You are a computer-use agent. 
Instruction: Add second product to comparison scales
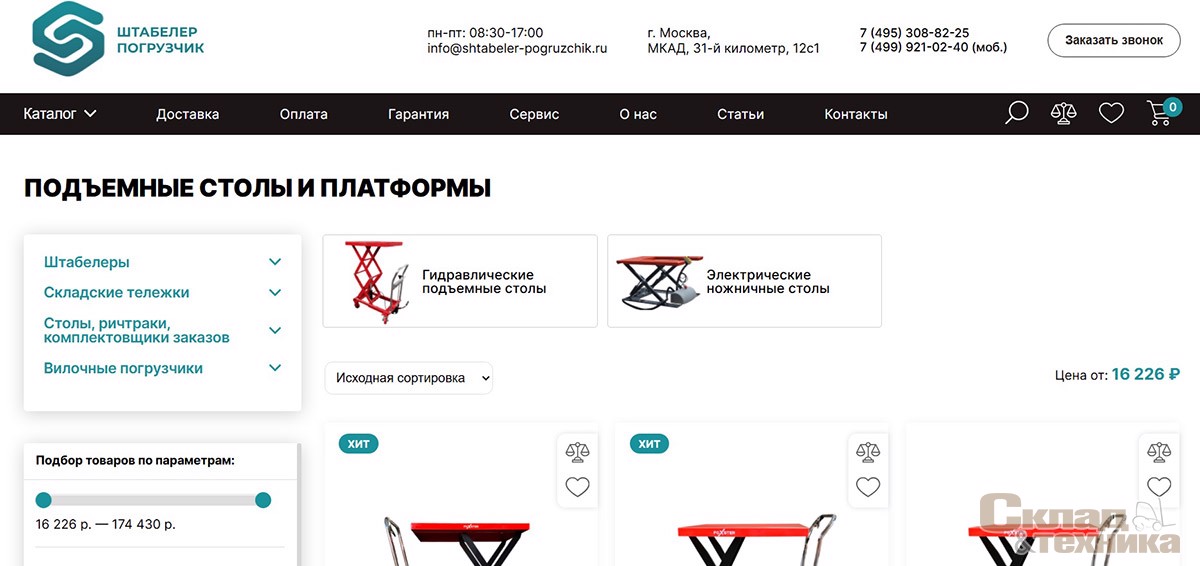(x=868, y=452)
